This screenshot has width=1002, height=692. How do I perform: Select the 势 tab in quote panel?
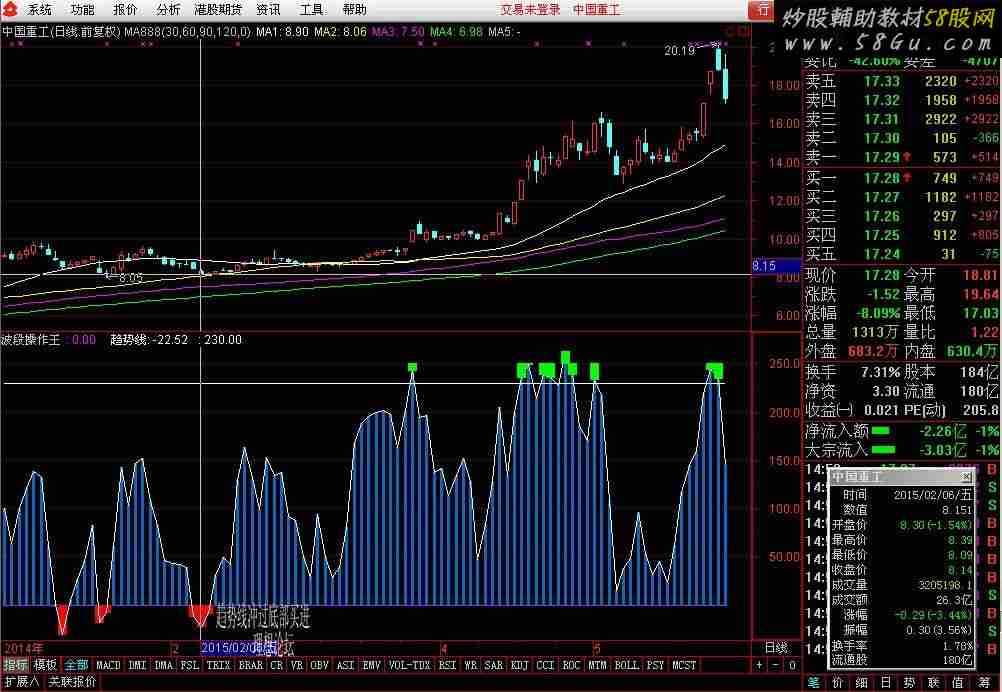[x=911, y=683]
